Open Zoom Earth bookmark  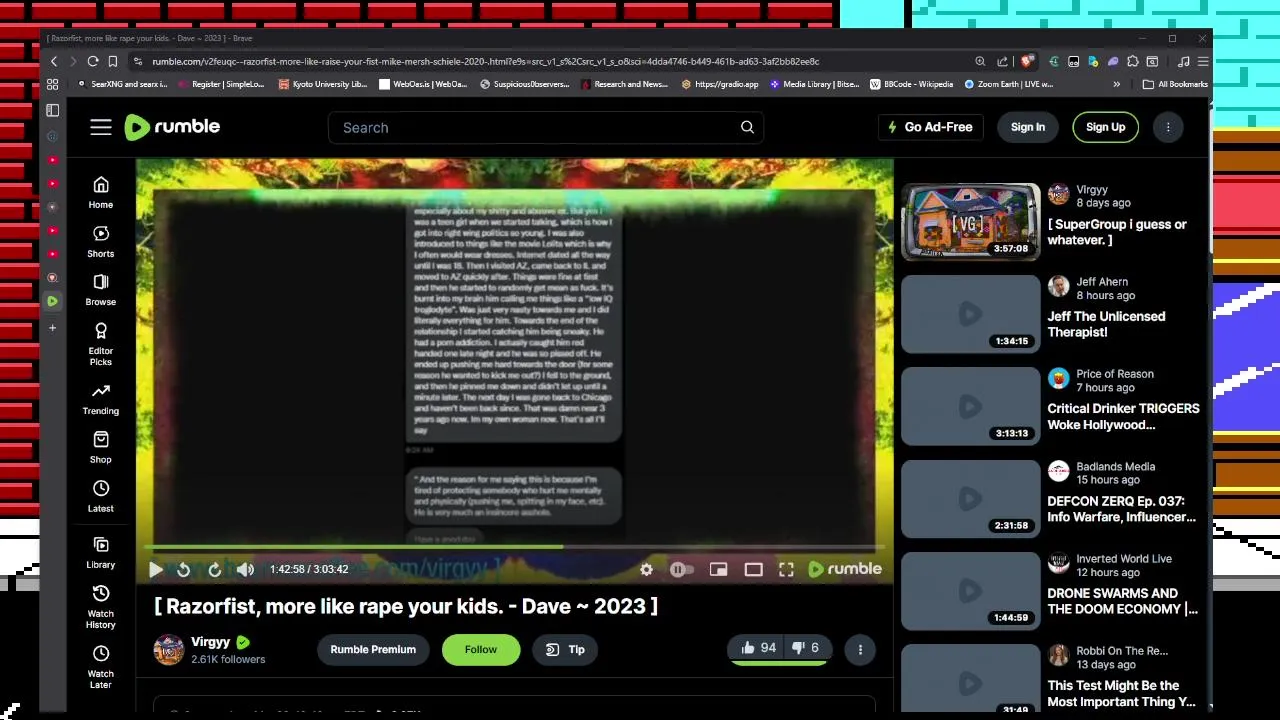pyautogui.click(x=1008, y=84)
